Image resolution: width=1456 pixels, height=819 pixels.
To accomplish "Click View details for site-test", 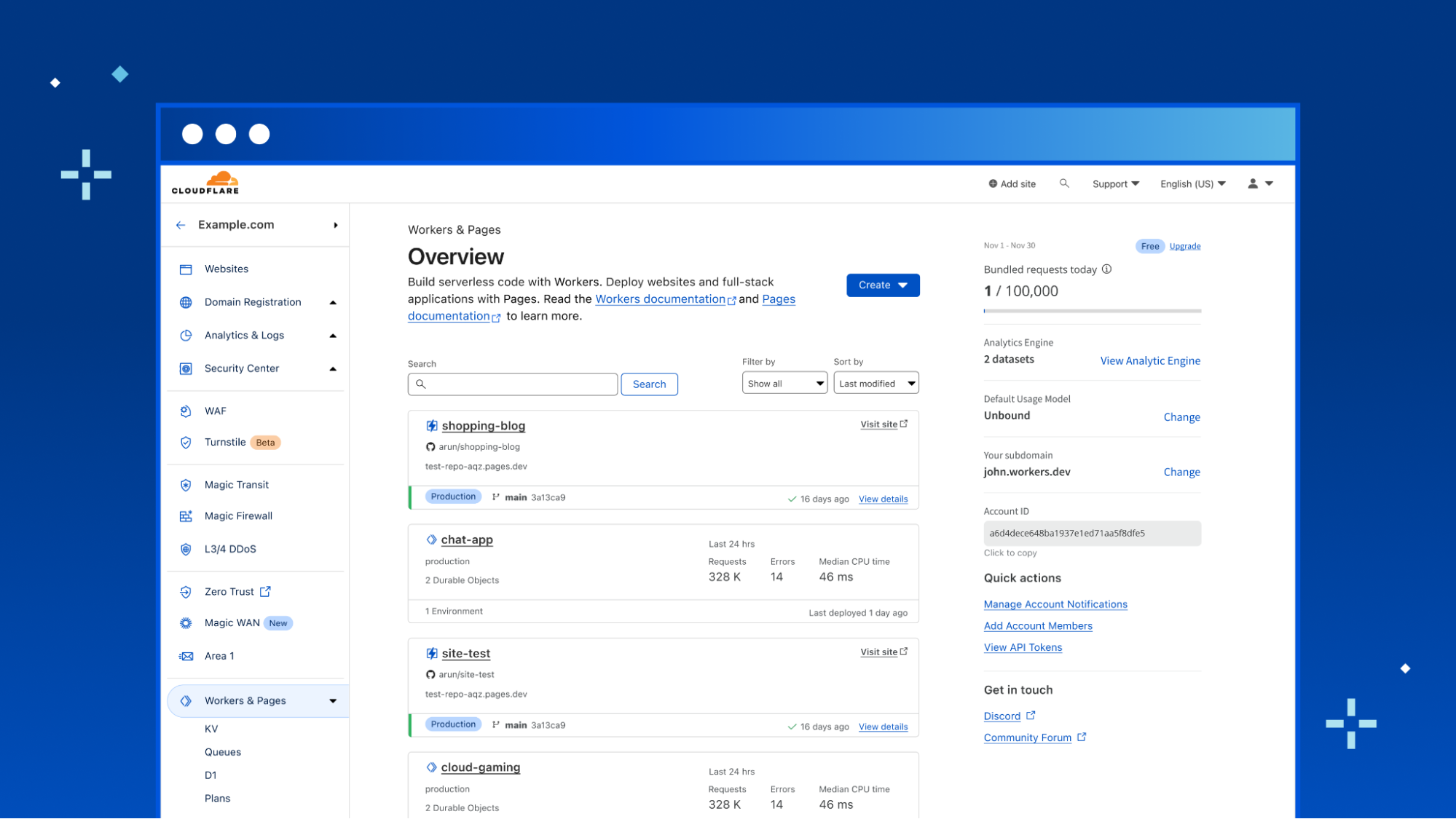I will pos(883,727).
